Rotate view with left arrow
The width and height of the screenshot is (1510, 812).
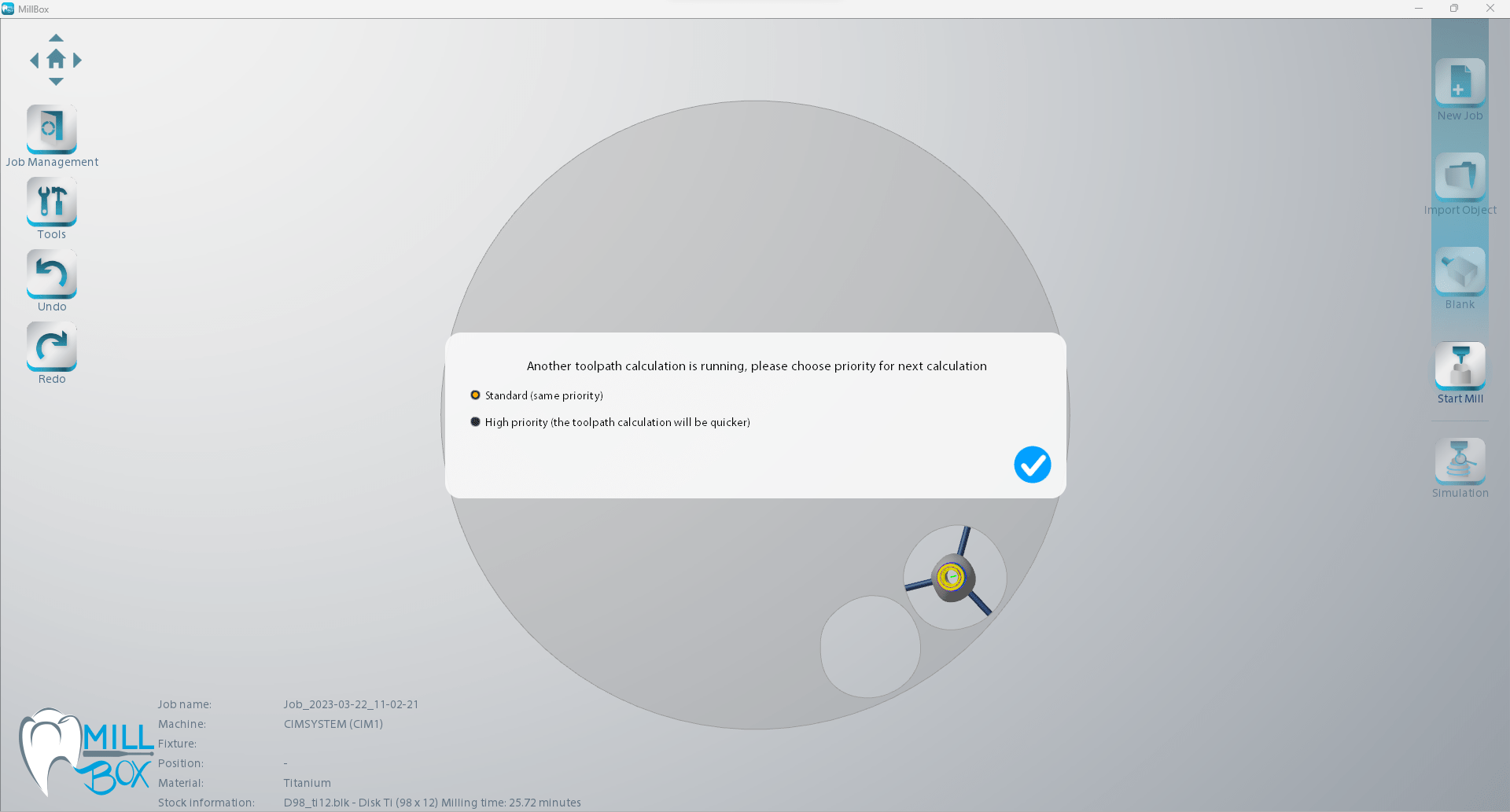[34, 61]
